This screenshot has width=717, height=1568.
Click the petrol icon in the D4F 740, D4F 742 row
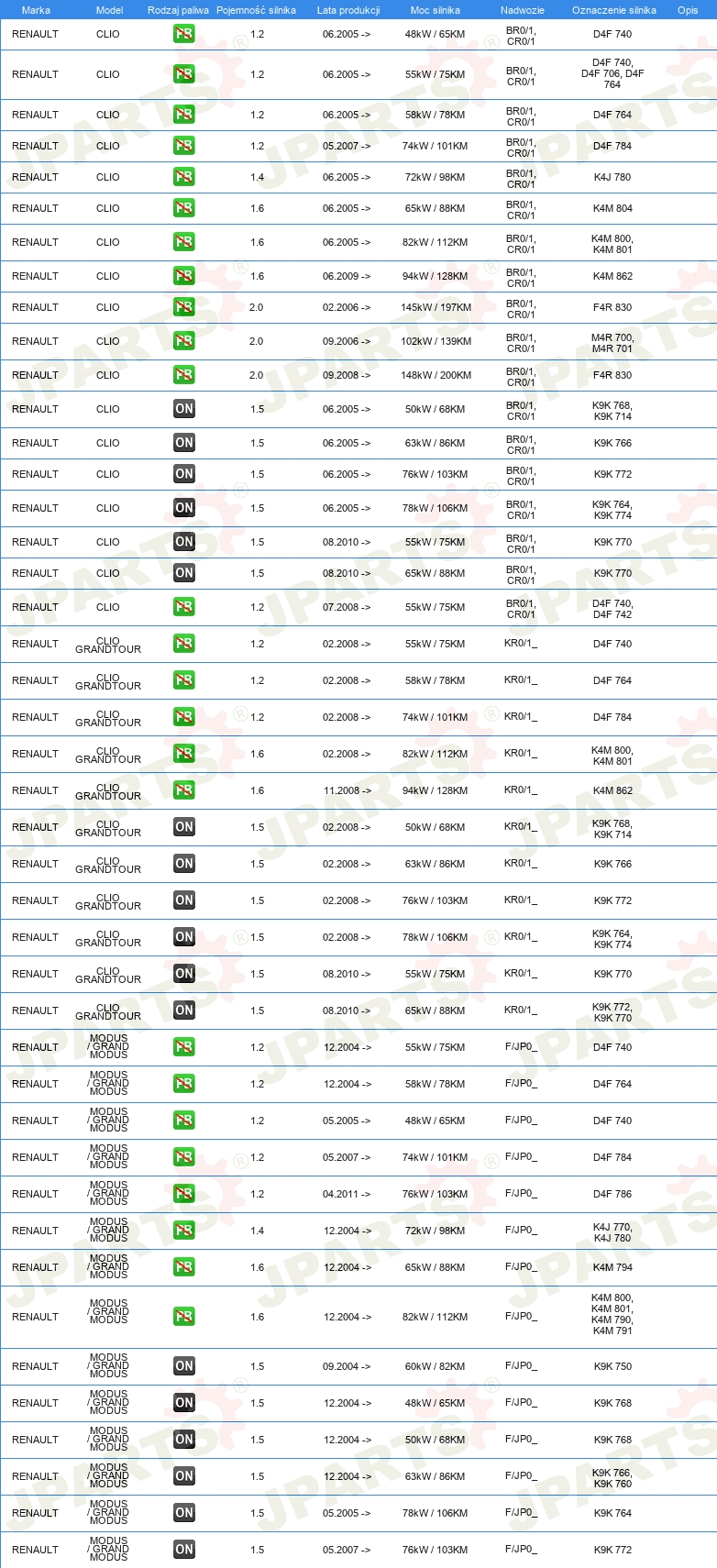click(x=183, y=607)
